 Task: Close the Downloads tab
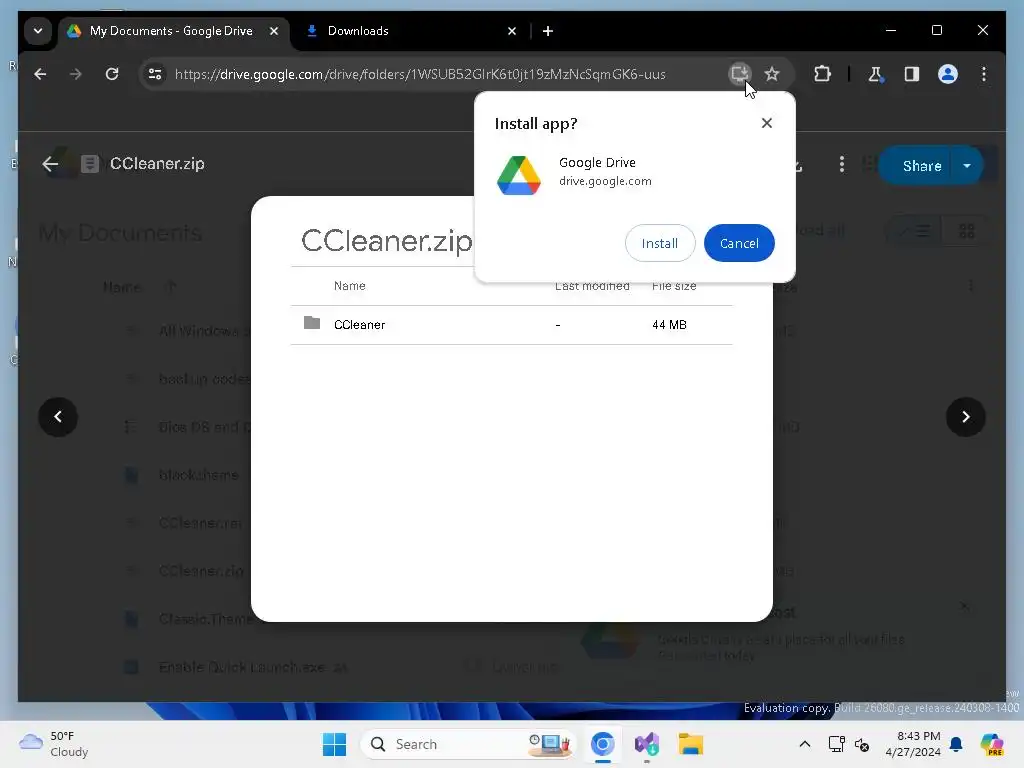pyautogui.click(x=512, y=31)
